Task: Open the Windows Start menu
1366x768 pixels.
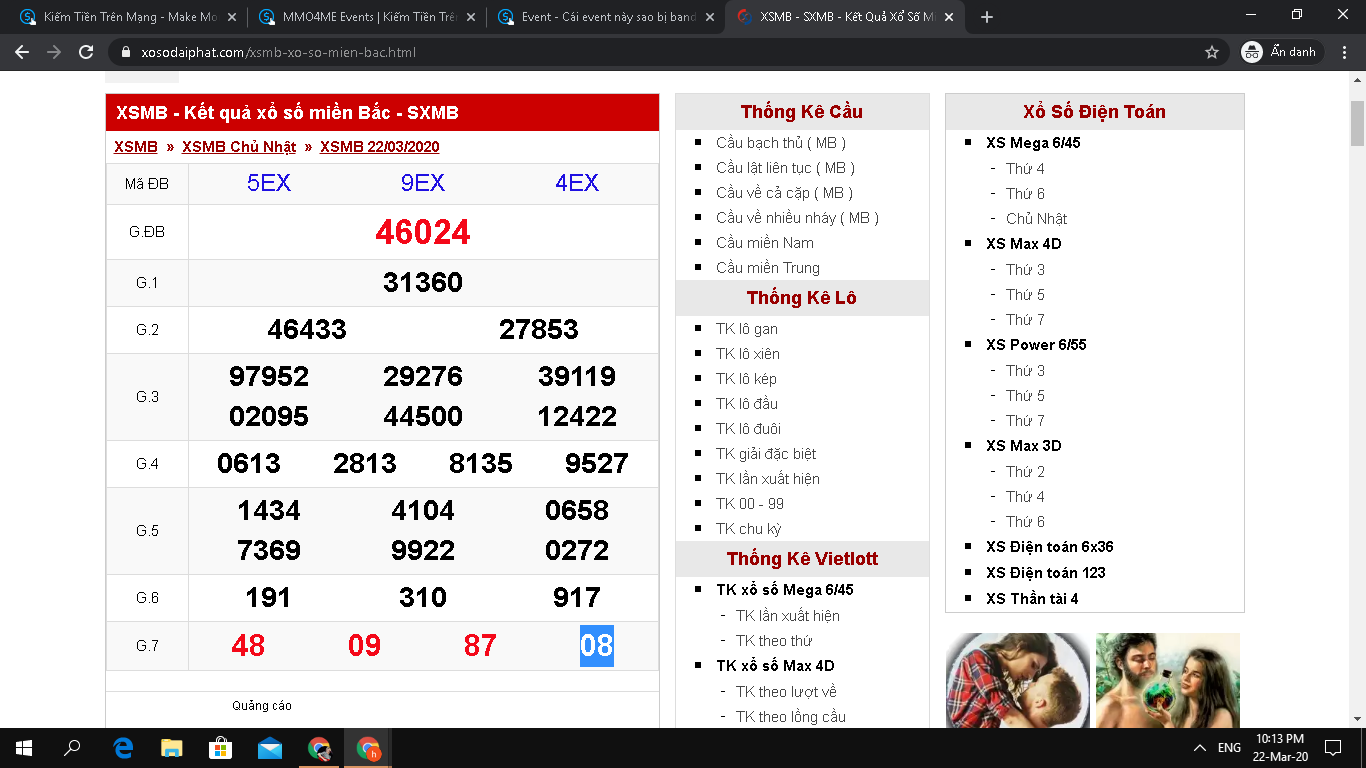Action: (x=23, y=748)
